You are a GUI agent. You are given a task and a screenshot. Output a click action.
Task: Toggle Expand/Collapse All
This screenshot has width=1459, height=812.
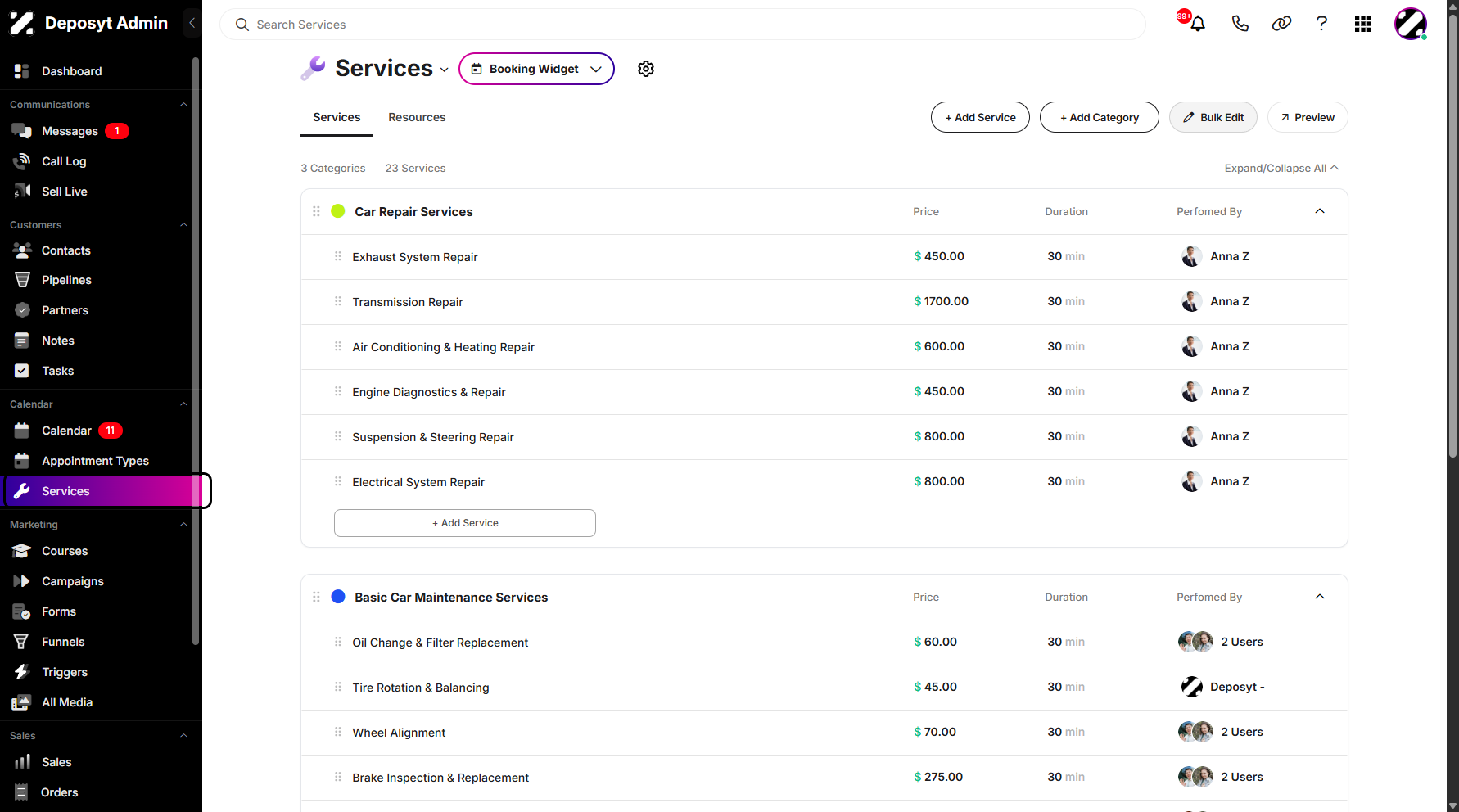1281,168
